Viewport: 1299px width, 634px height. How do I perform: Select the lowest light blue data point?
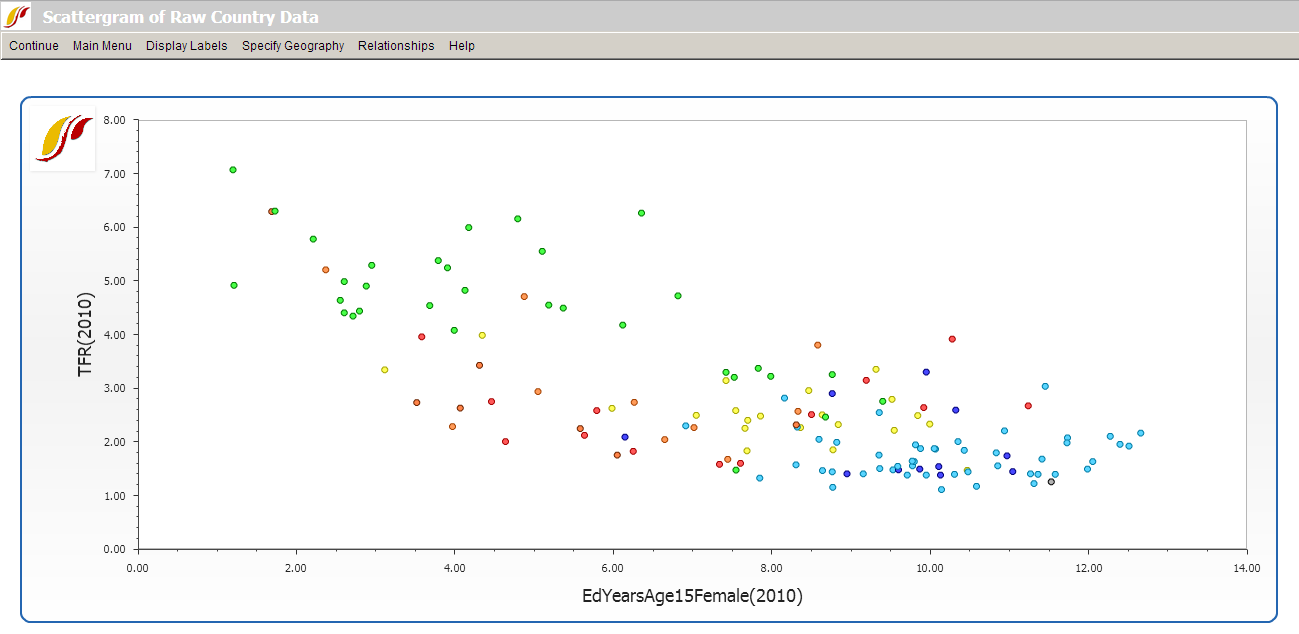point(941,489)
